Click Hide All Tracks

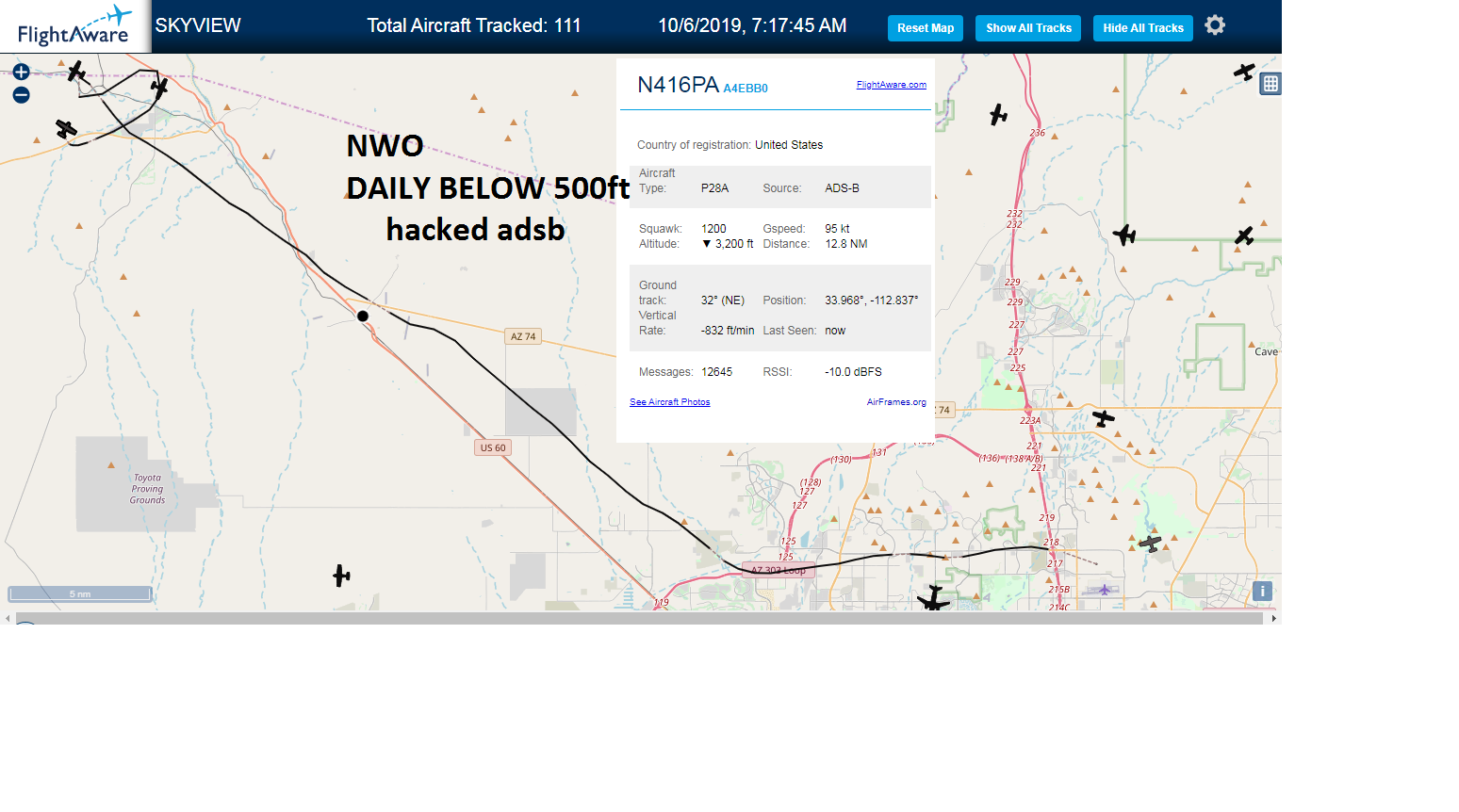point(1143,28)
